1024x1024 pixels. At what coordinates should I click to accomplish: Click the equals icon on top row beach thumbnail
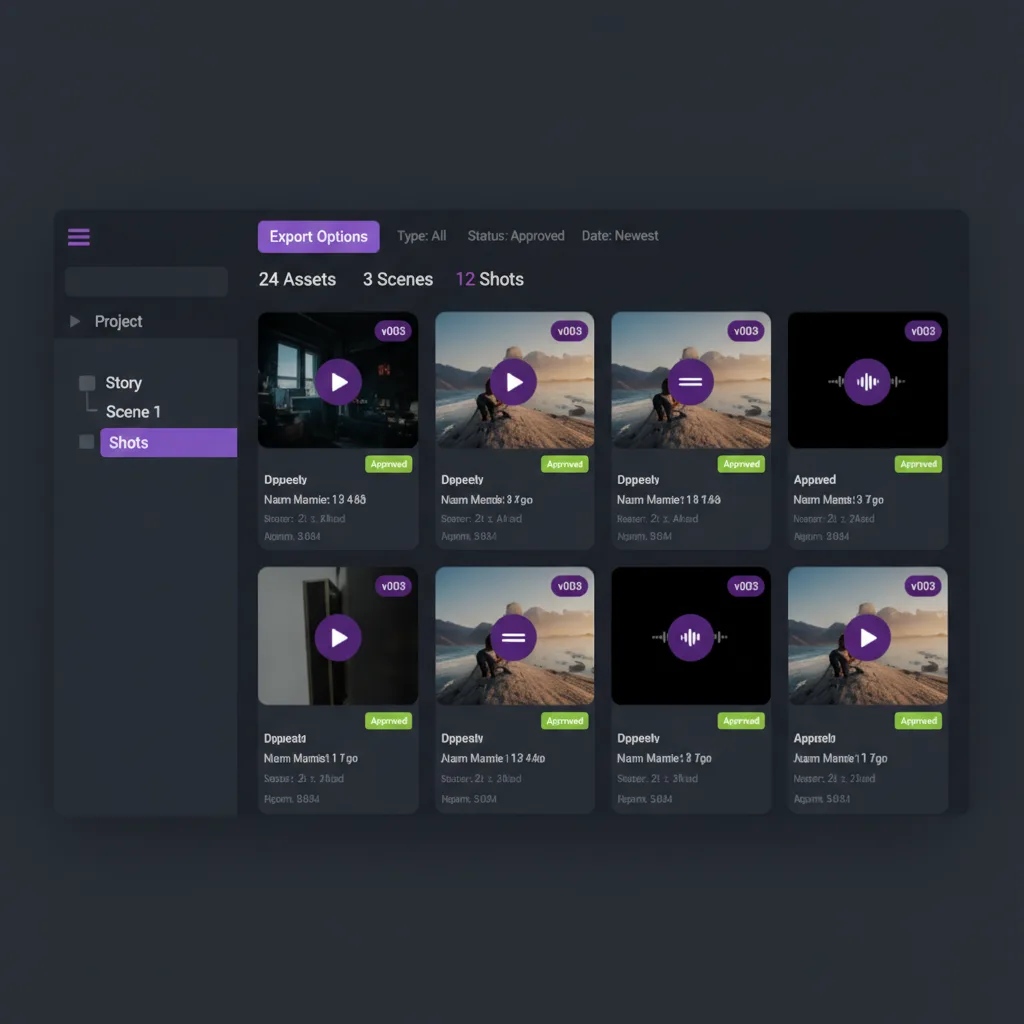click(690, 382)
